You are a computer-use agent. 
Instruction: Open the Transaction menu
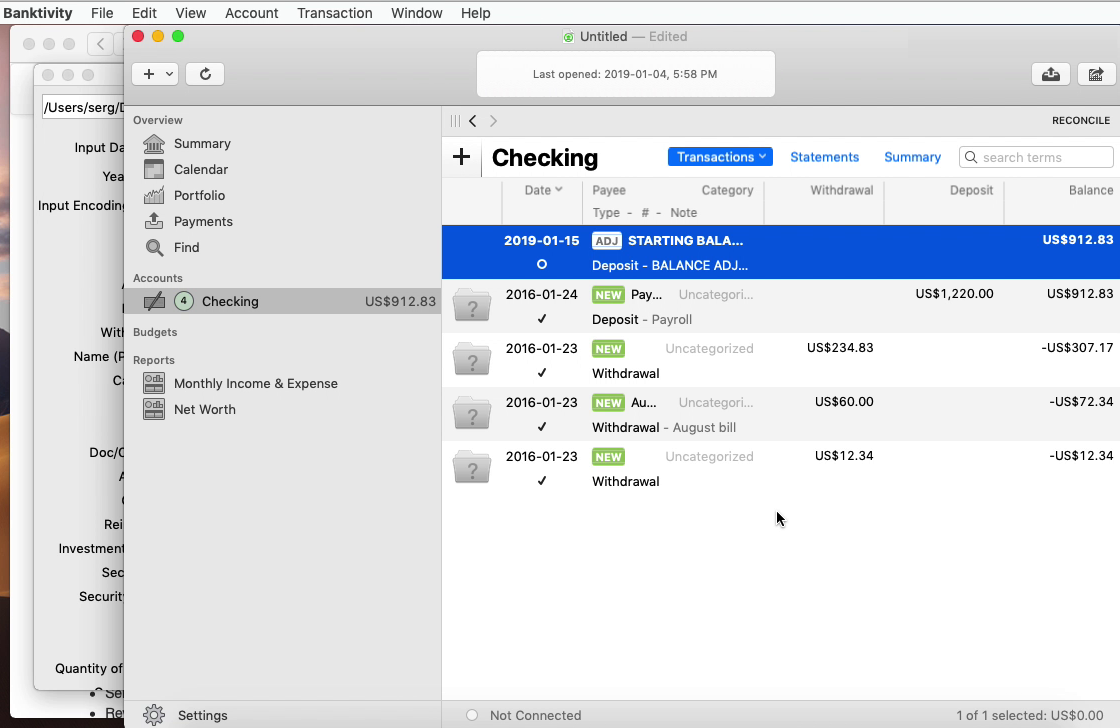click(x=335, y=13)
